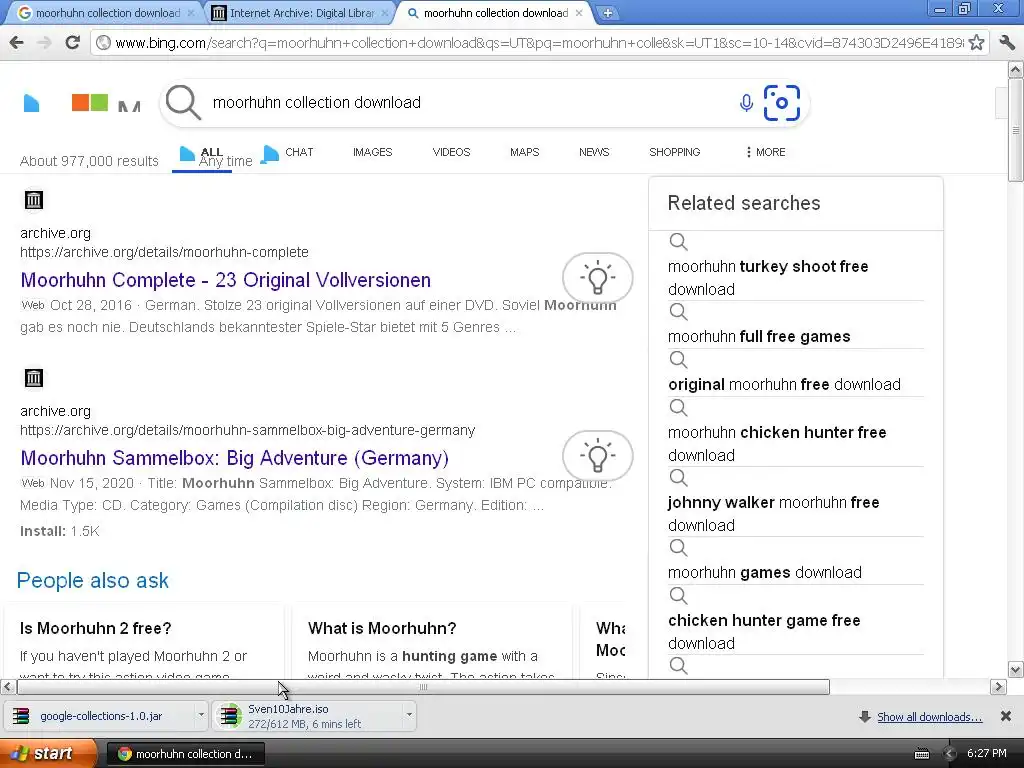The image size is (1024, 768).
Task: Select the IMAGES search tab
Action: point(372,152)
